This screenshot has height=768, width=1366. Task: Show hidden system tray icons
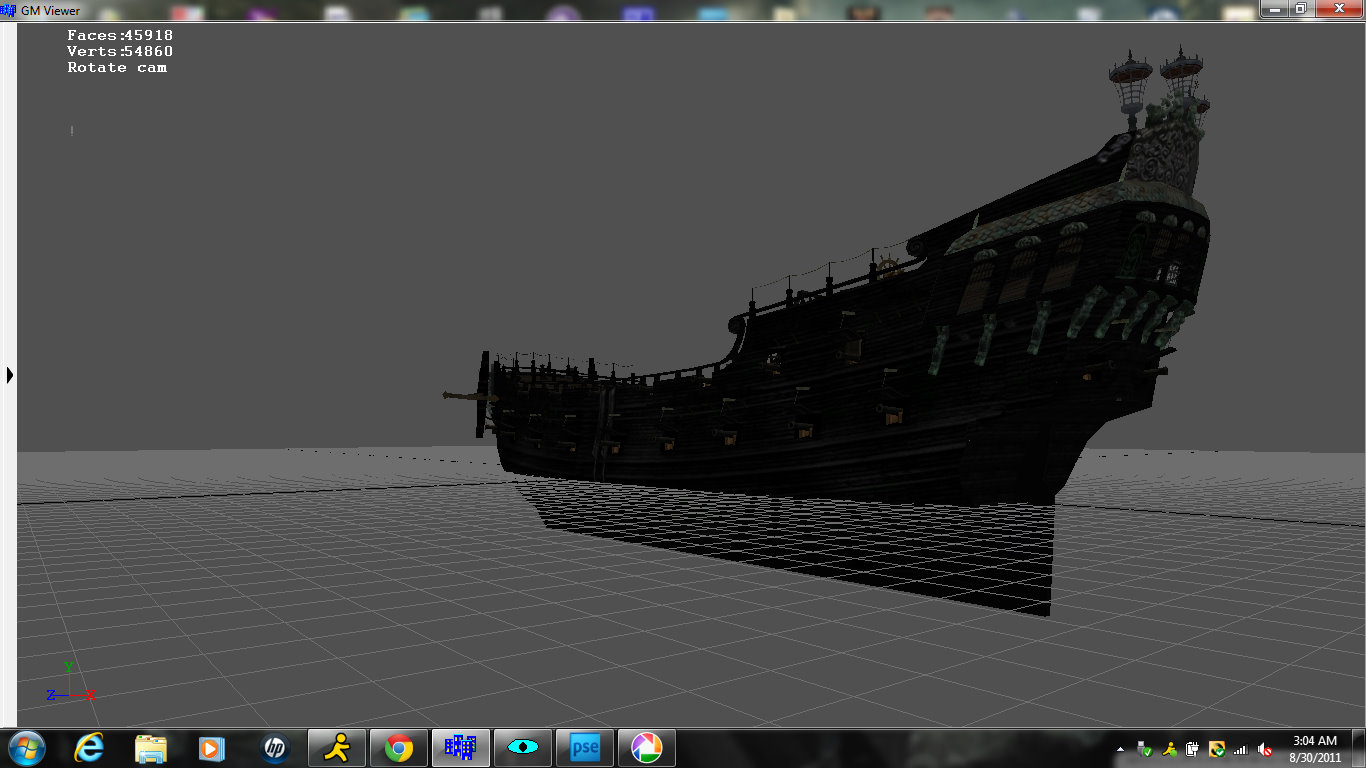(1120, 749)
